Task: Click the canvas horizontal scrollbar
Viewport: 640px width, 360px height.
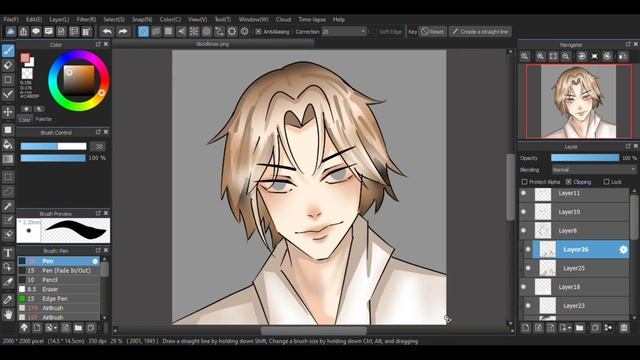Action: tap(313, 331)
